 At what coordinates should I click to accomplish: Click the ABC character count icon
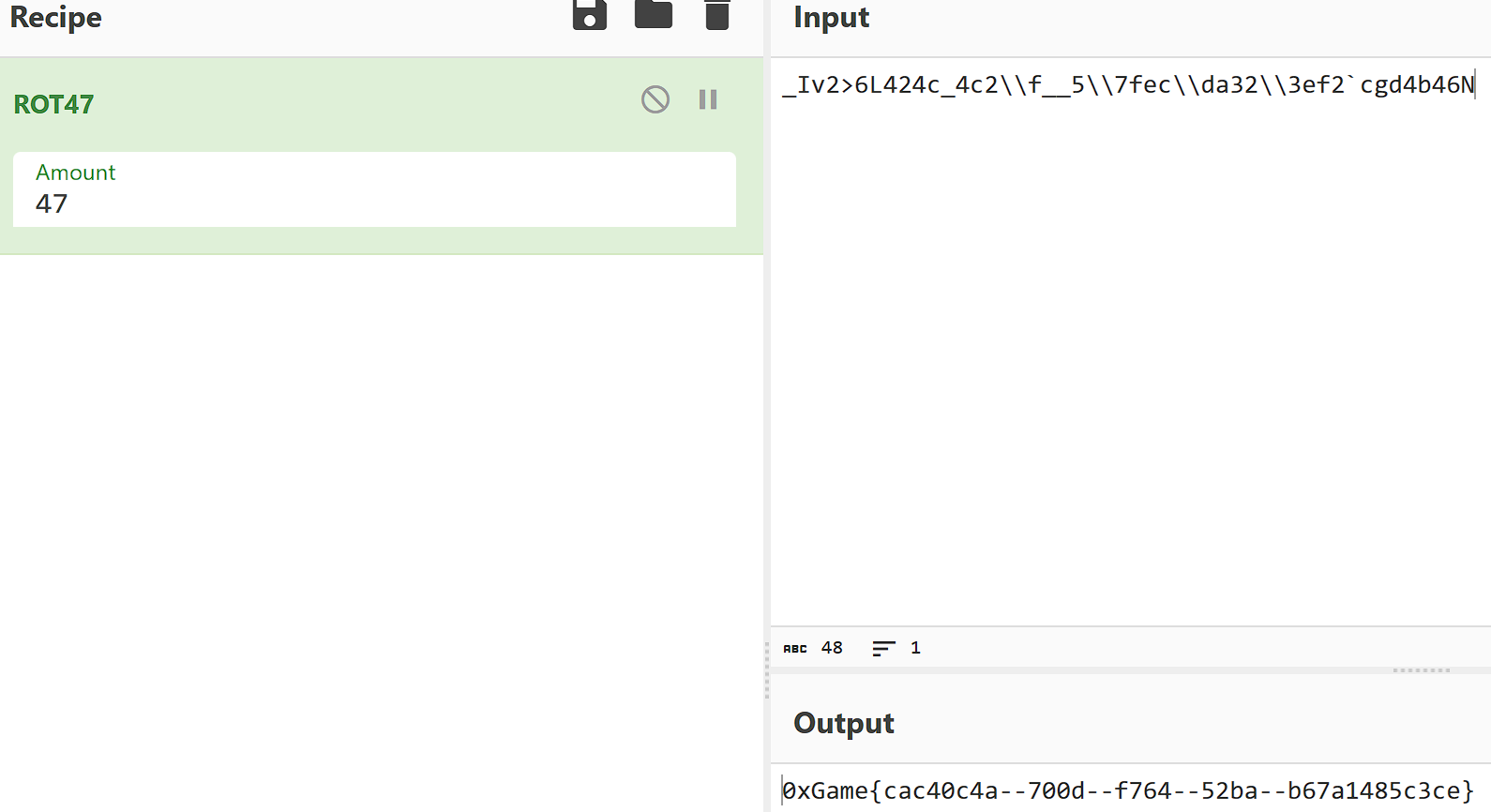pyautogui.click(x=795, y=648)
